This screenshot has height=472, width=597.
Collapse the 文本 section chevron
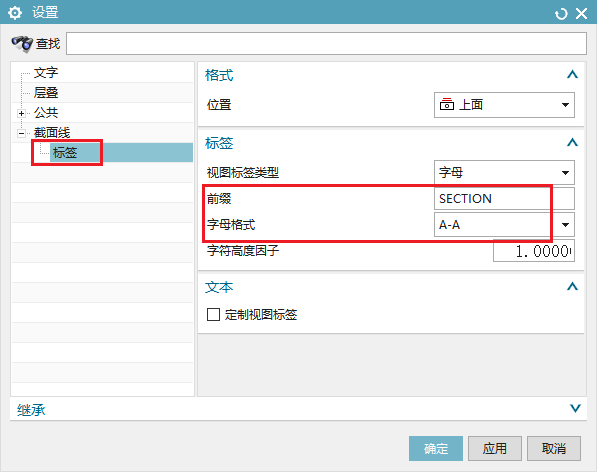point(572,286)
